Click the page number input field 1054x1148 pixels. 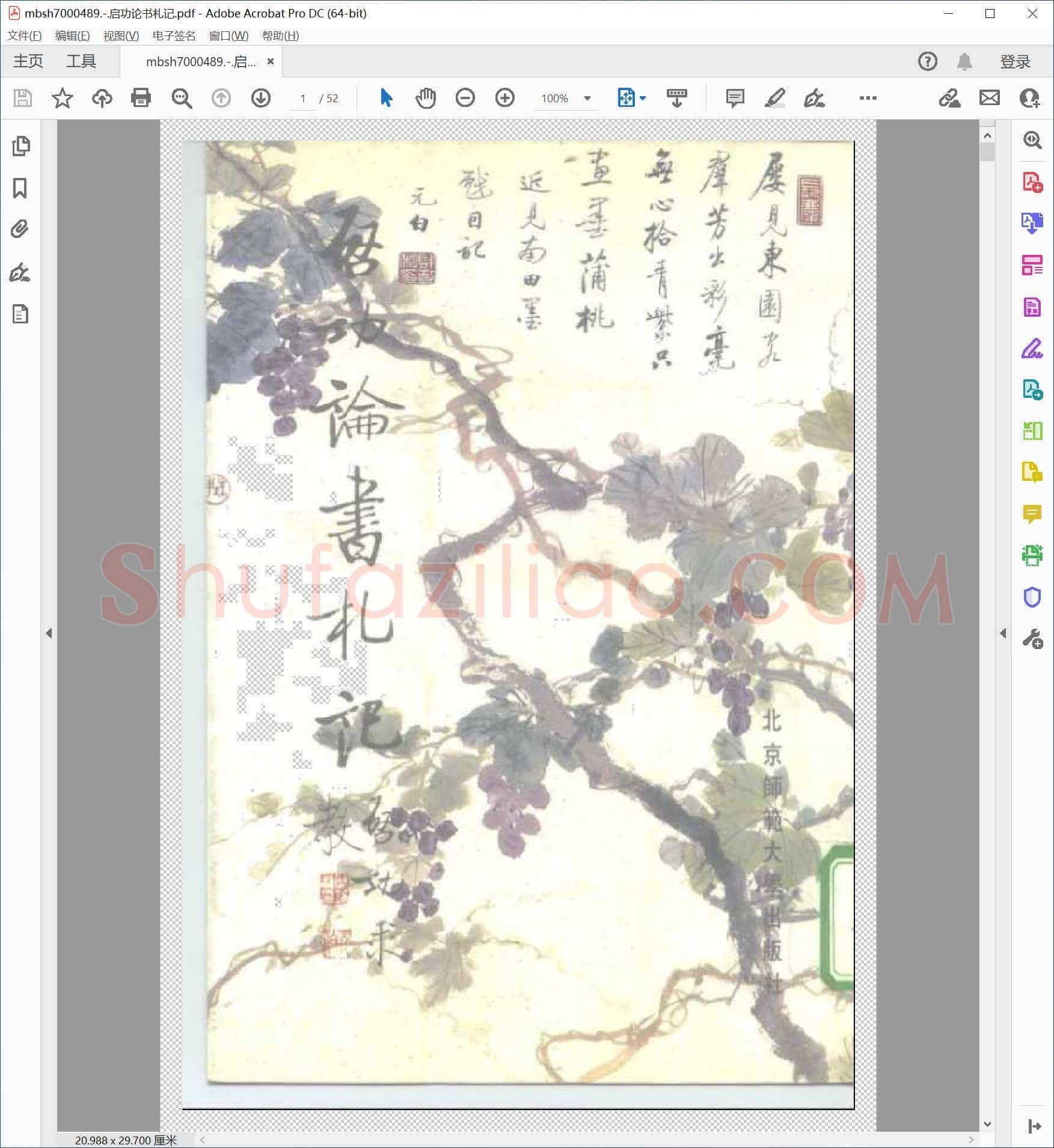pos(303,98)
